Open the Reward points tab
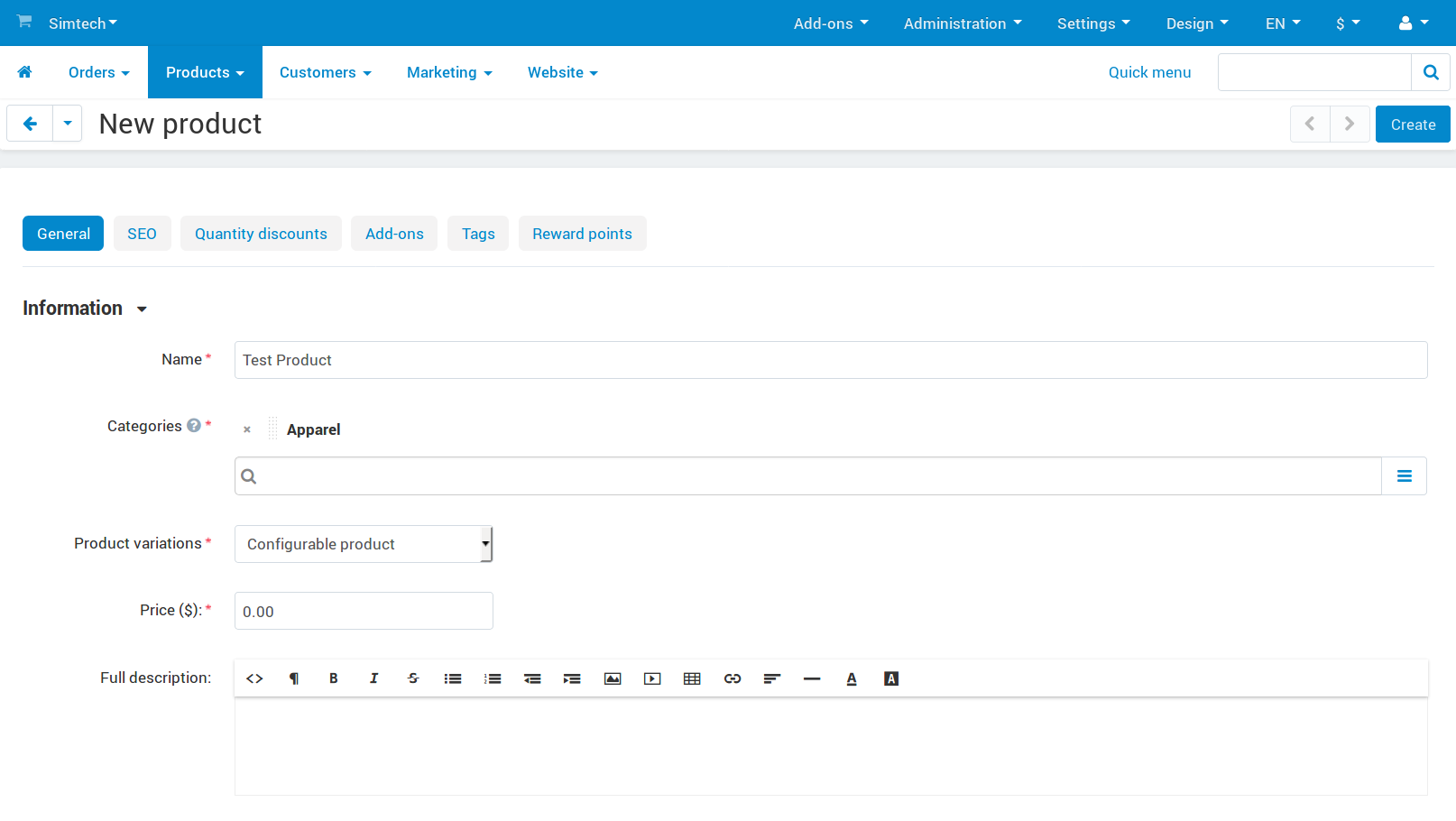The image size is (1456, 821). click(582, 234)
